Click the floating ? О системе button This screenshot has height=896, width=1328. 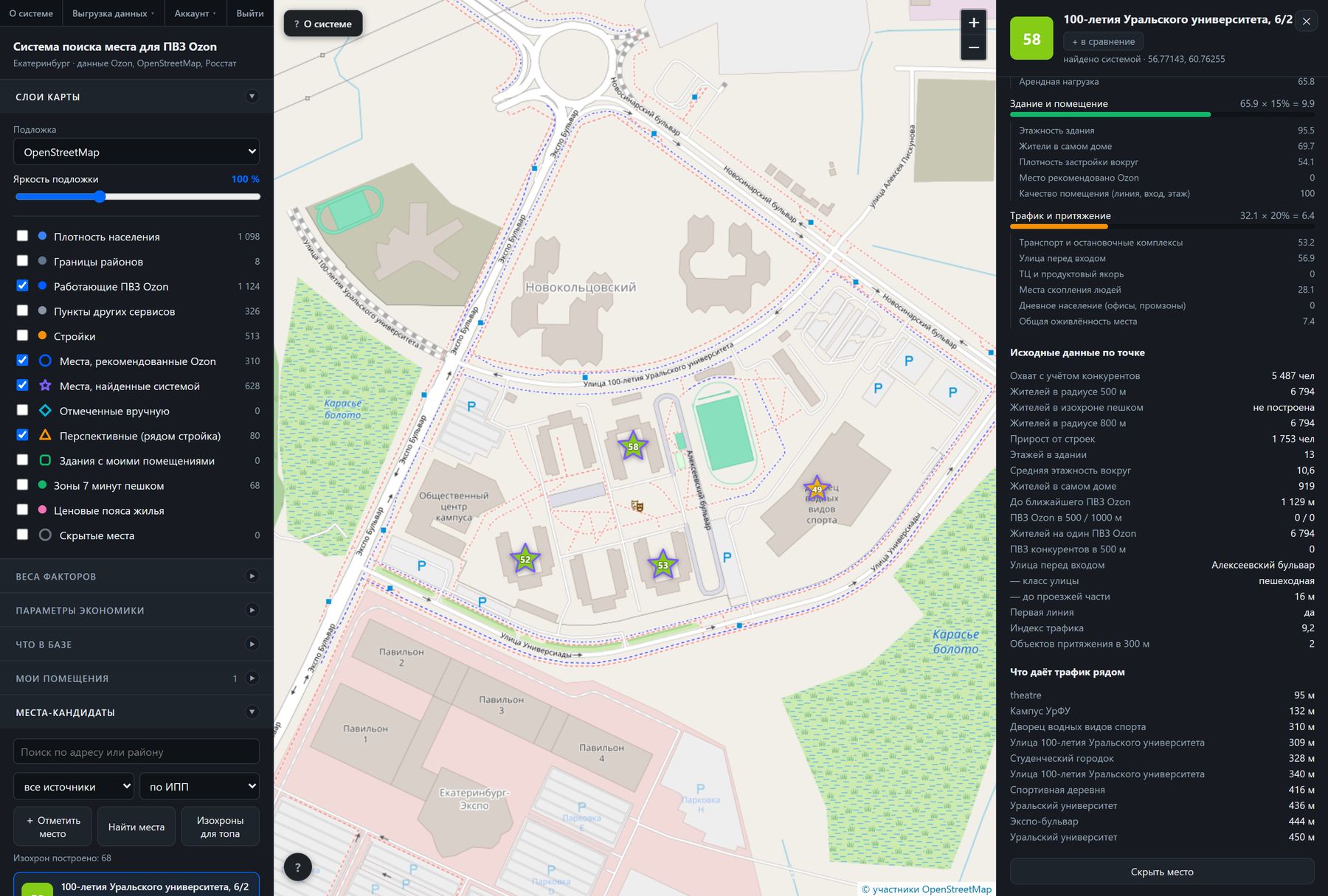[323, 24]
